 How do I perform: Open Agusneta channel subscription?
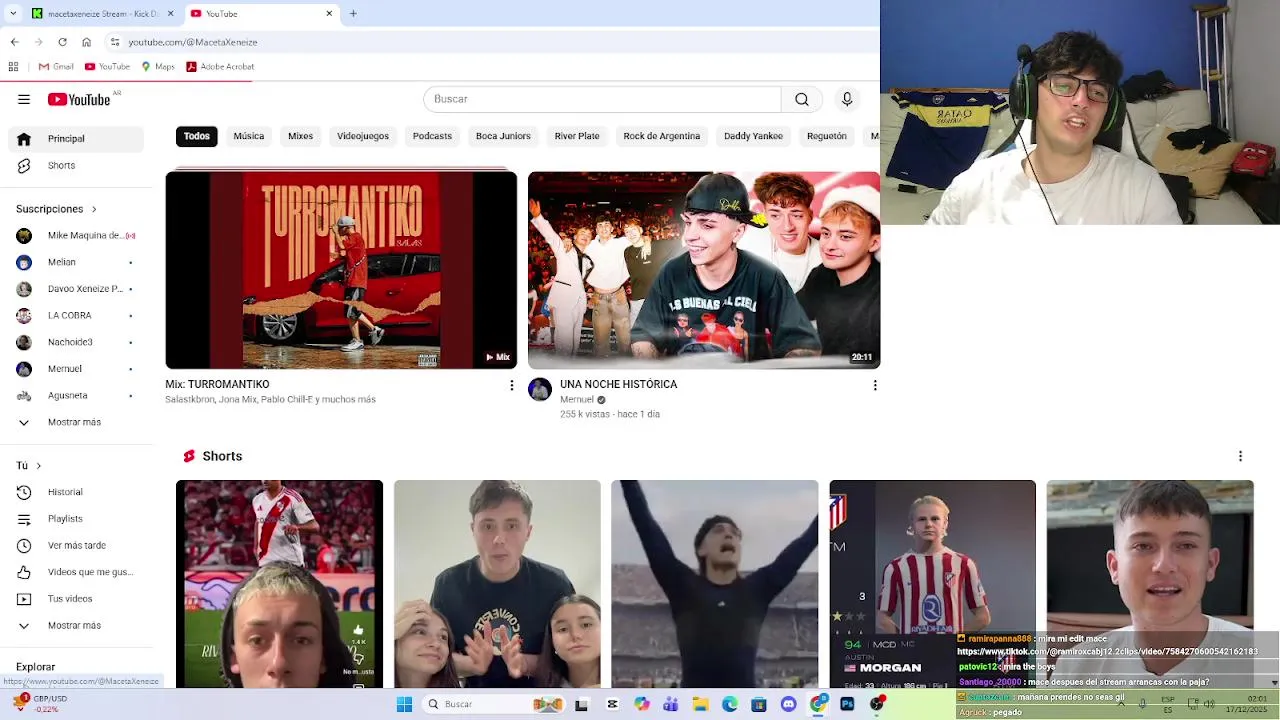point(76,395)
